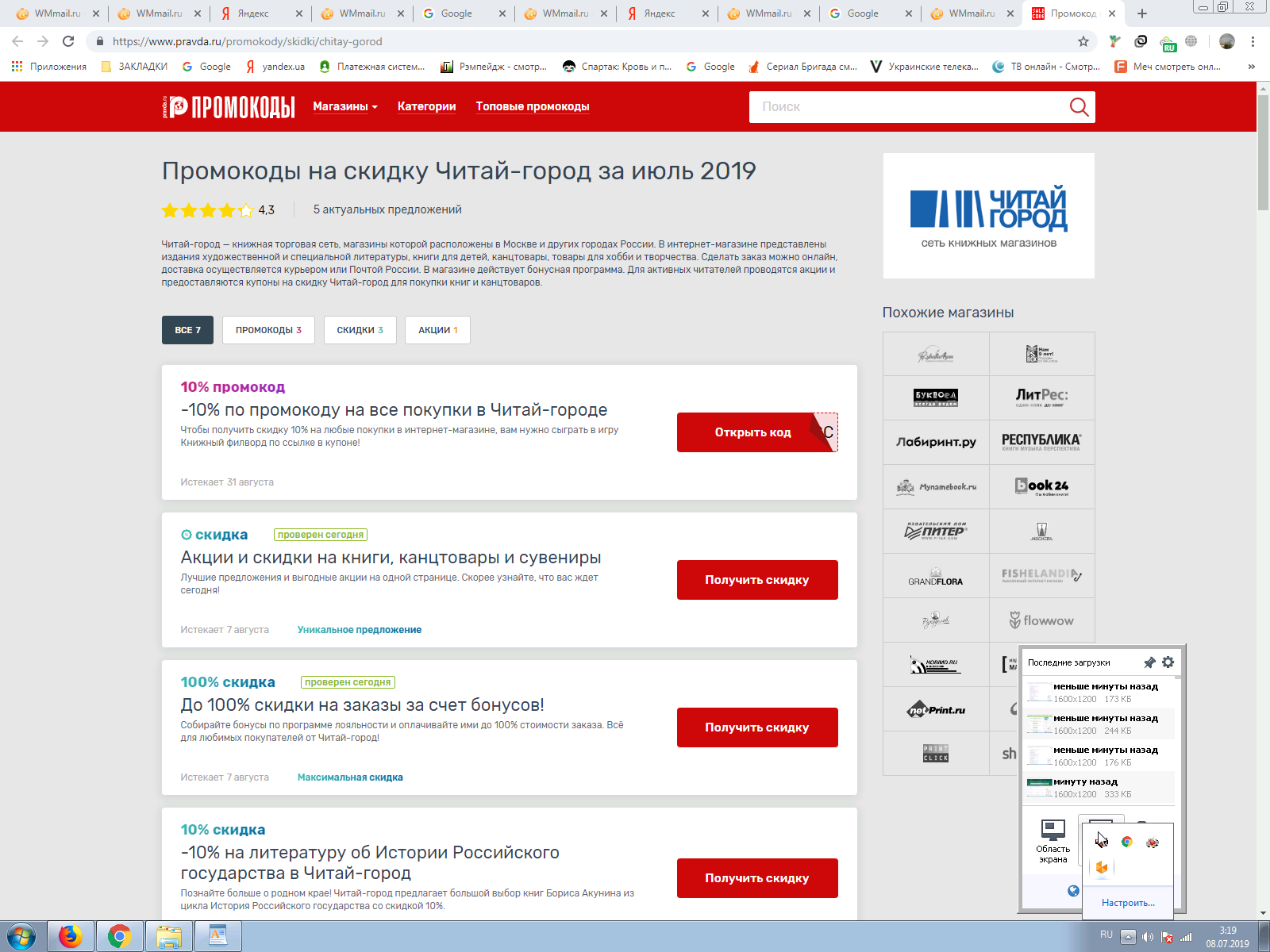Click Получить скидку for Истории Российского государства
This screenshot has width=1270, height=952.
pyautogui.click(x=757, y=878)
